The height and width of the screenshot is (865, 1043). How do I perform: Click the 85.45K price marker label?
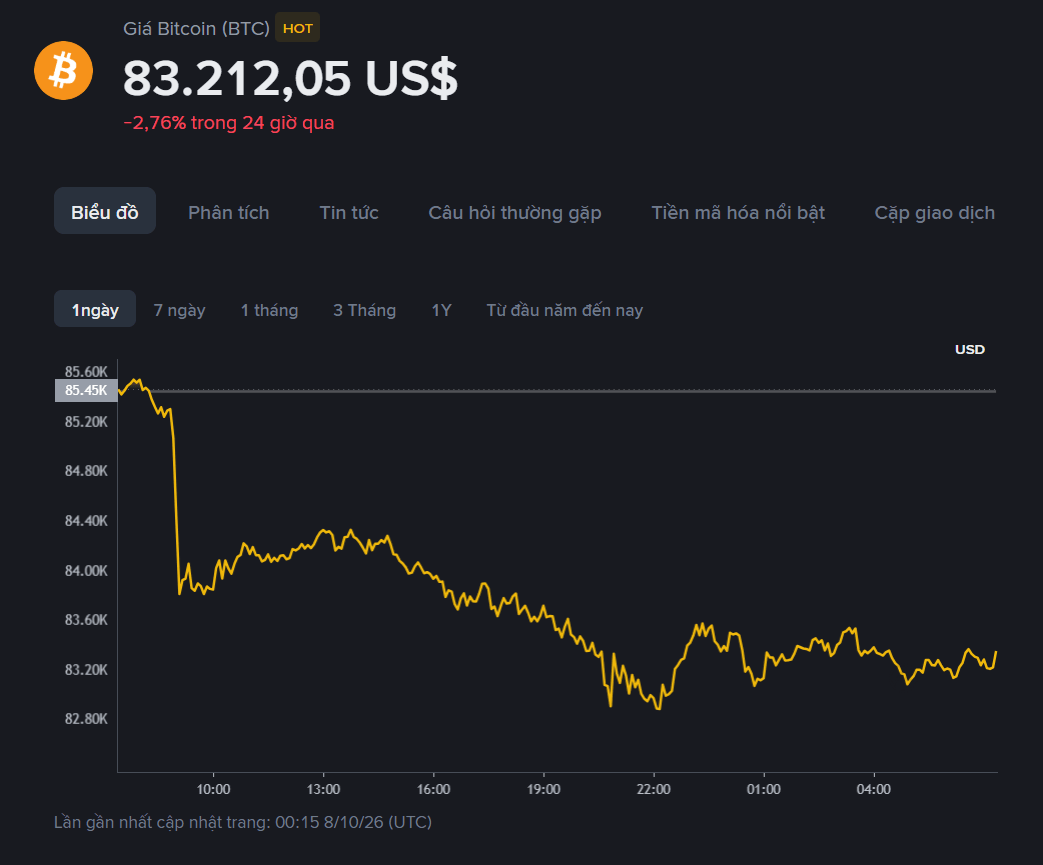[x=86, y=391]
